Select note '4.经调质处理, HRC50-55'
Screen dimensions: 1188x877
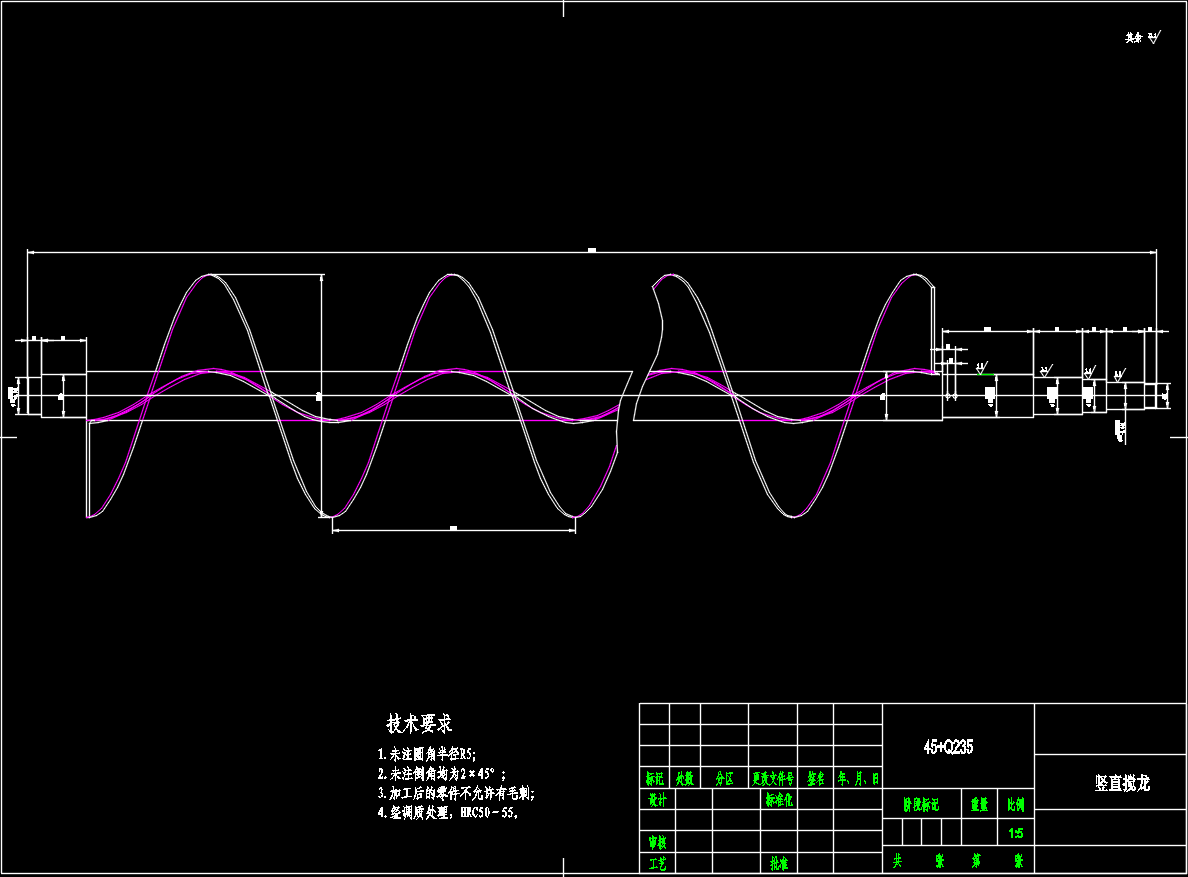click(x=448, y=813)
